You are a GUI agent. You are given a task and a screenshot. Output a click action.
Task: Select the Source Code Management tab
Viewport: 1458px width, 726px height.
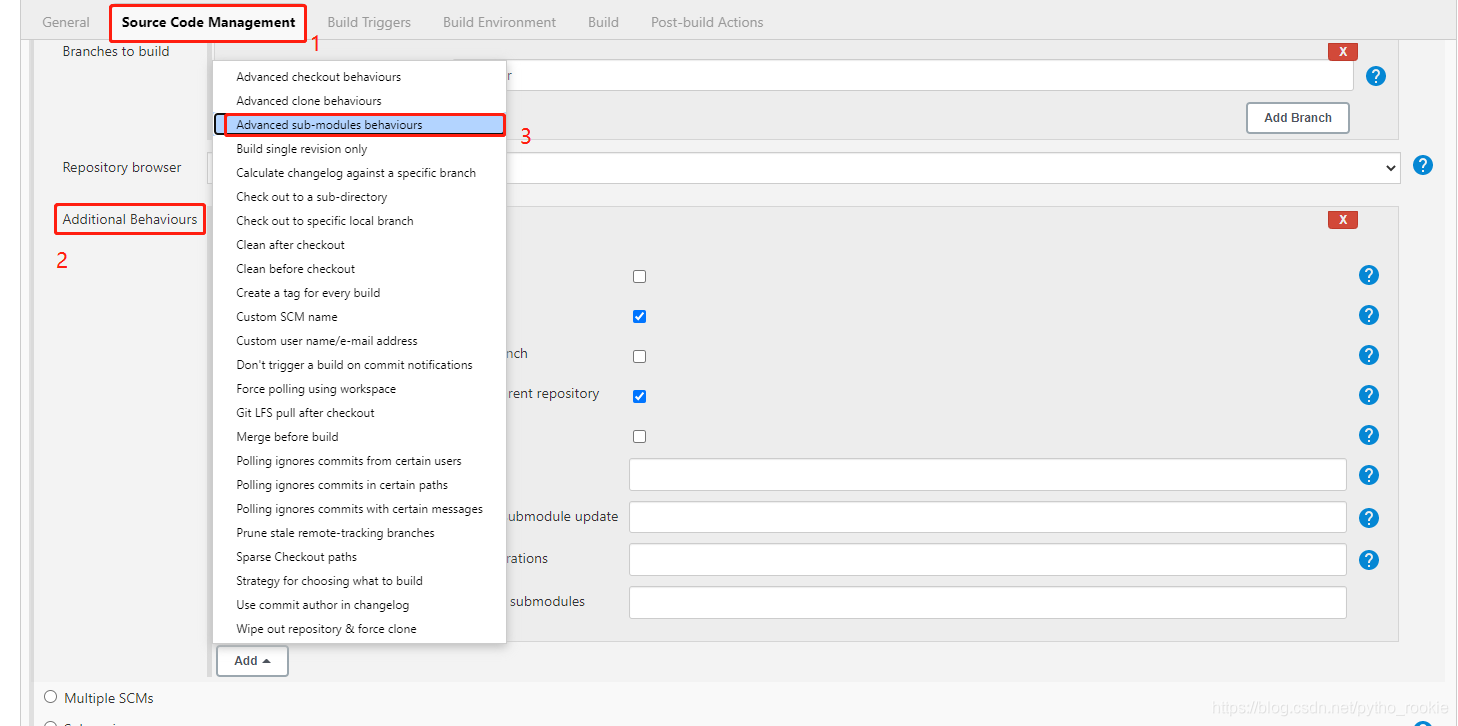pyautogui.click(x=208, y=22)
